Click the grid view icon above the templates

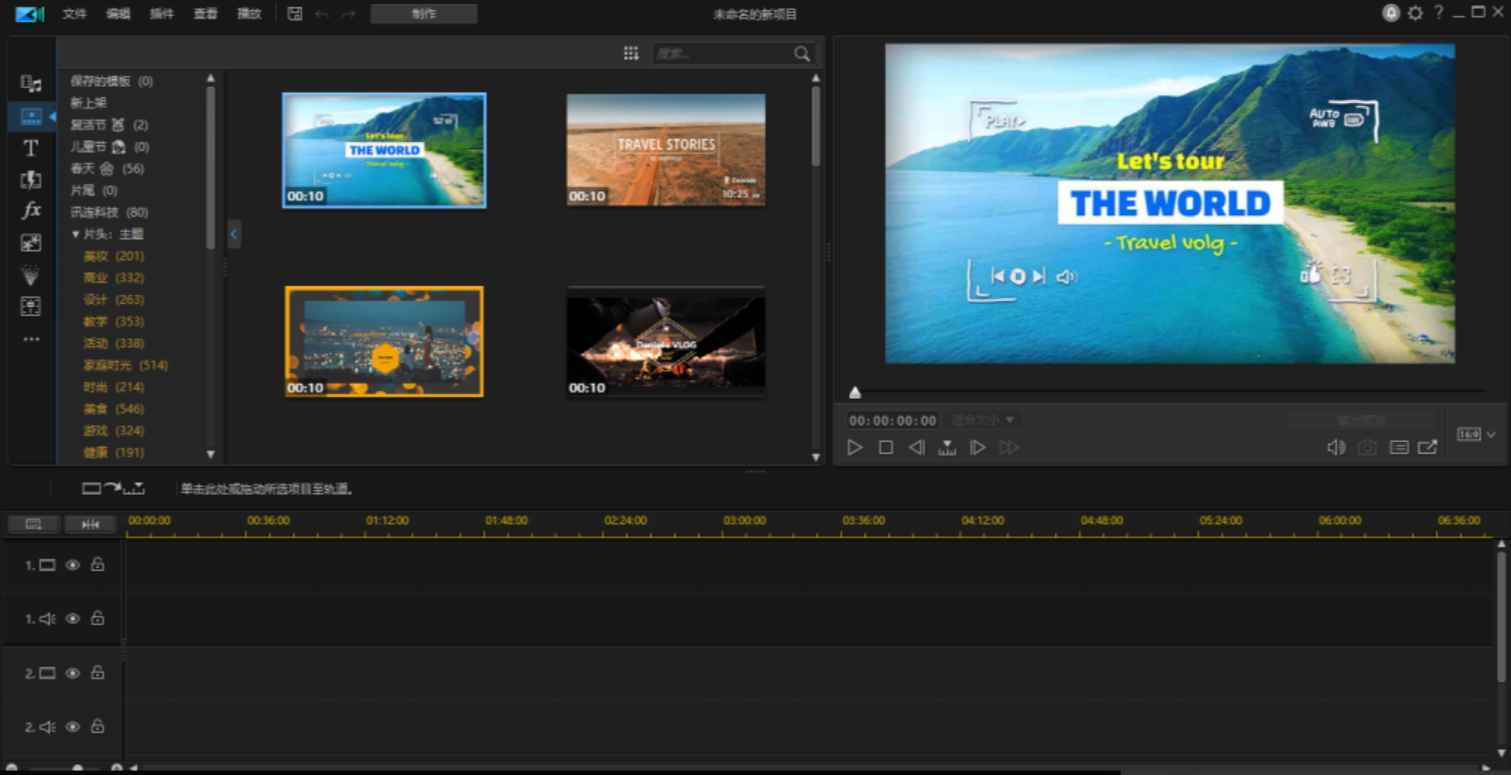(631, 52)
